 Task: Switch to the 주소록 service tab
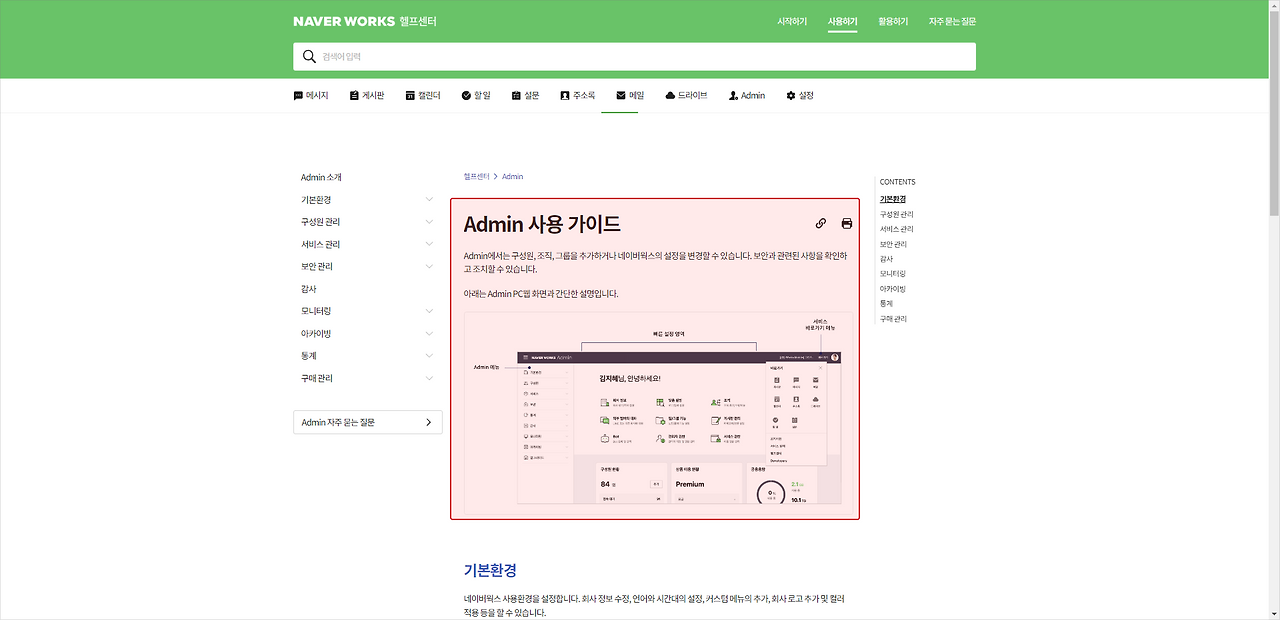click(x=578, y=95)
